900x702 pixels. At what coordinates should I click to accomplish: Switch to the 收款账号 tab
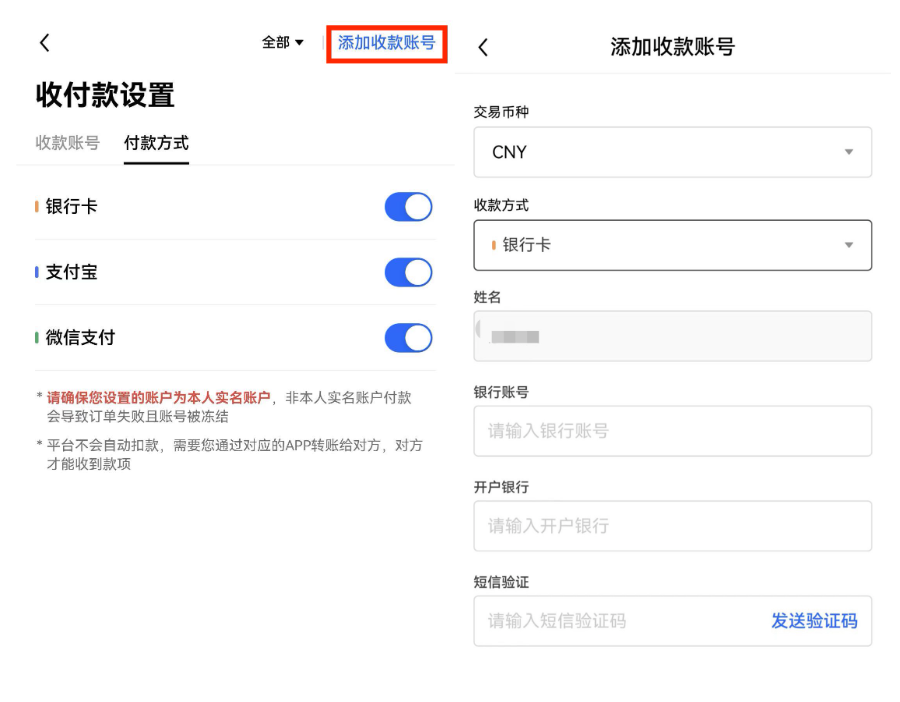point(66,142)
